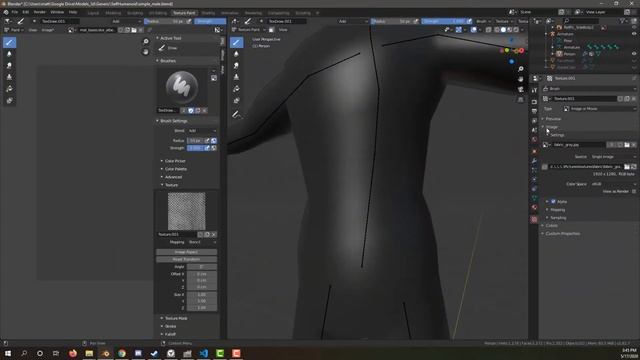Screen dimensions: 640x360
Task: Click the zoom magnifier in the image editor
Action: pos(146,41)
